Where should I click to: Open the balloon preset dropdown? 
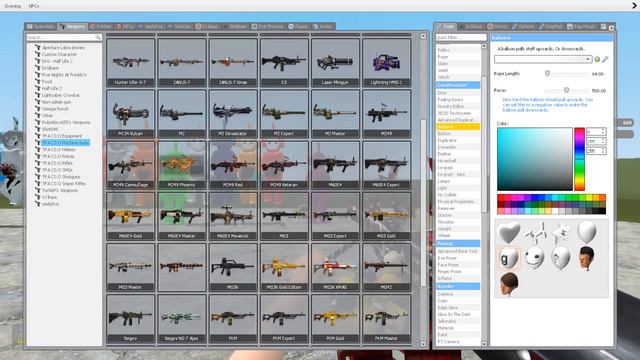point(543,60)
